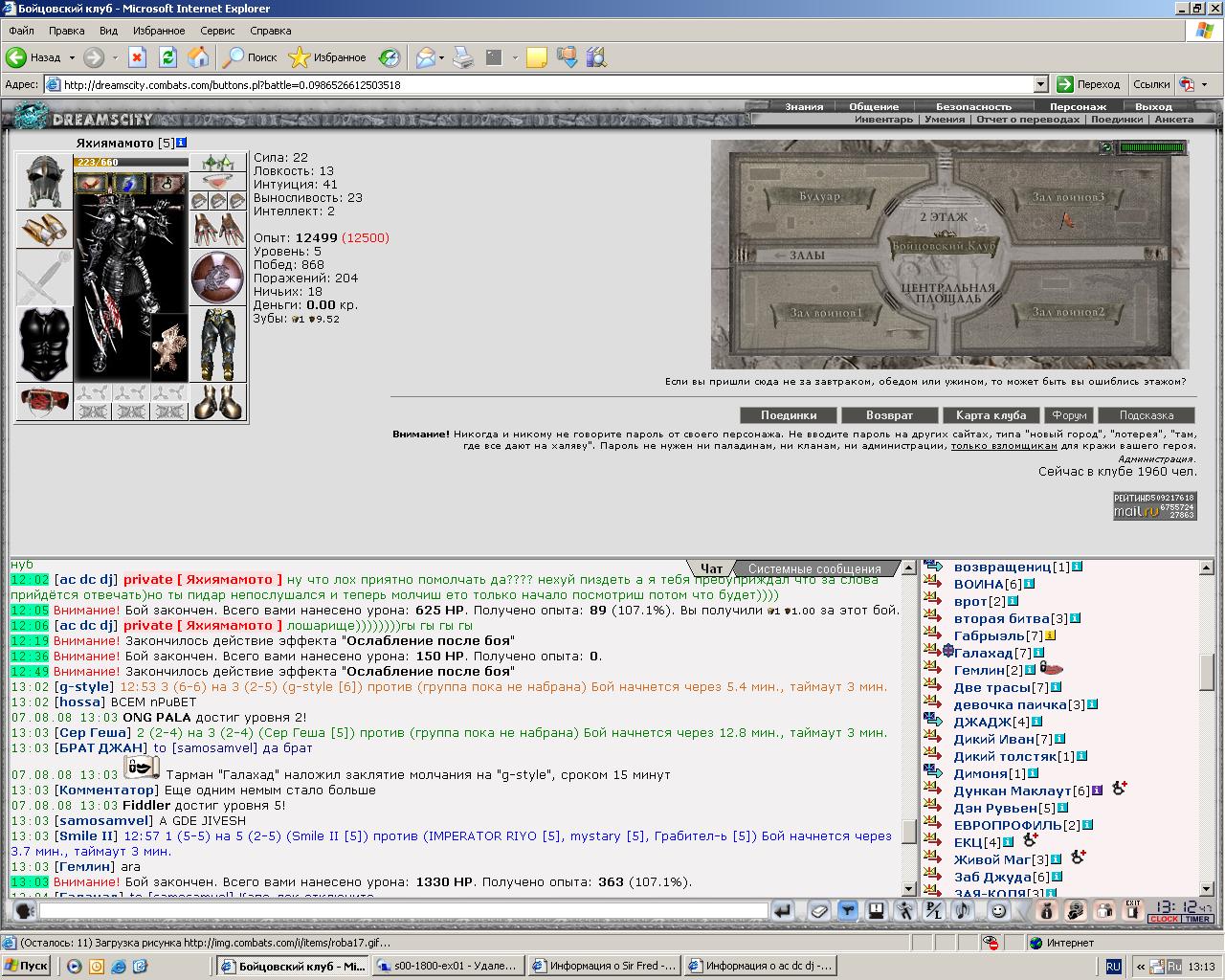Screen dimensions: 1225x980
Task: Open the Общение game menu
Action: click(x=874, y=106)
